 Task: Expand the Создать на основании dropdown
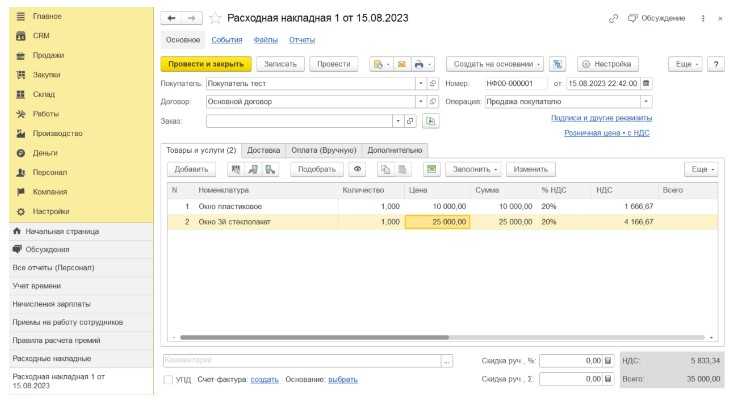tap(494, 64)
